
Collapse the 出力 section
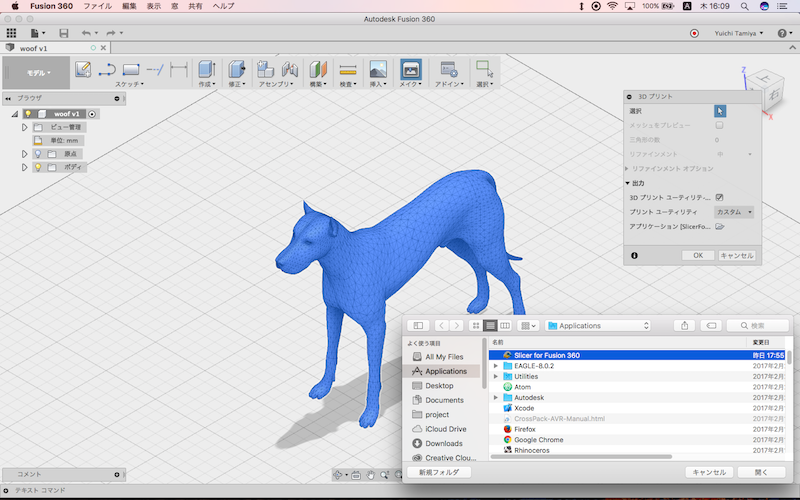point(628,183)
